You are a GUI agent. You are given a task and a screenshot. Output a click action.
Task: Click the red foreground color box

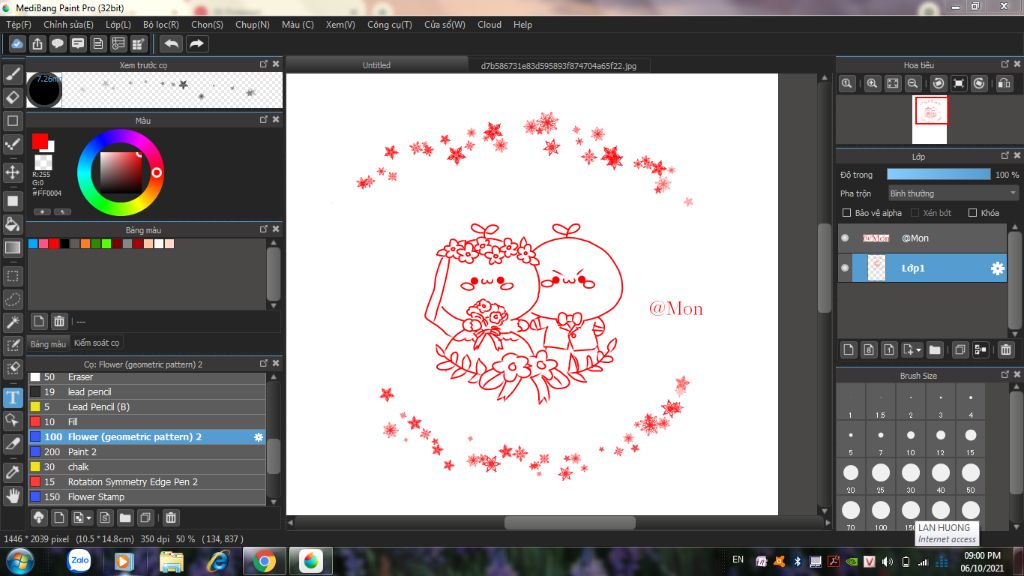point(40,141)
